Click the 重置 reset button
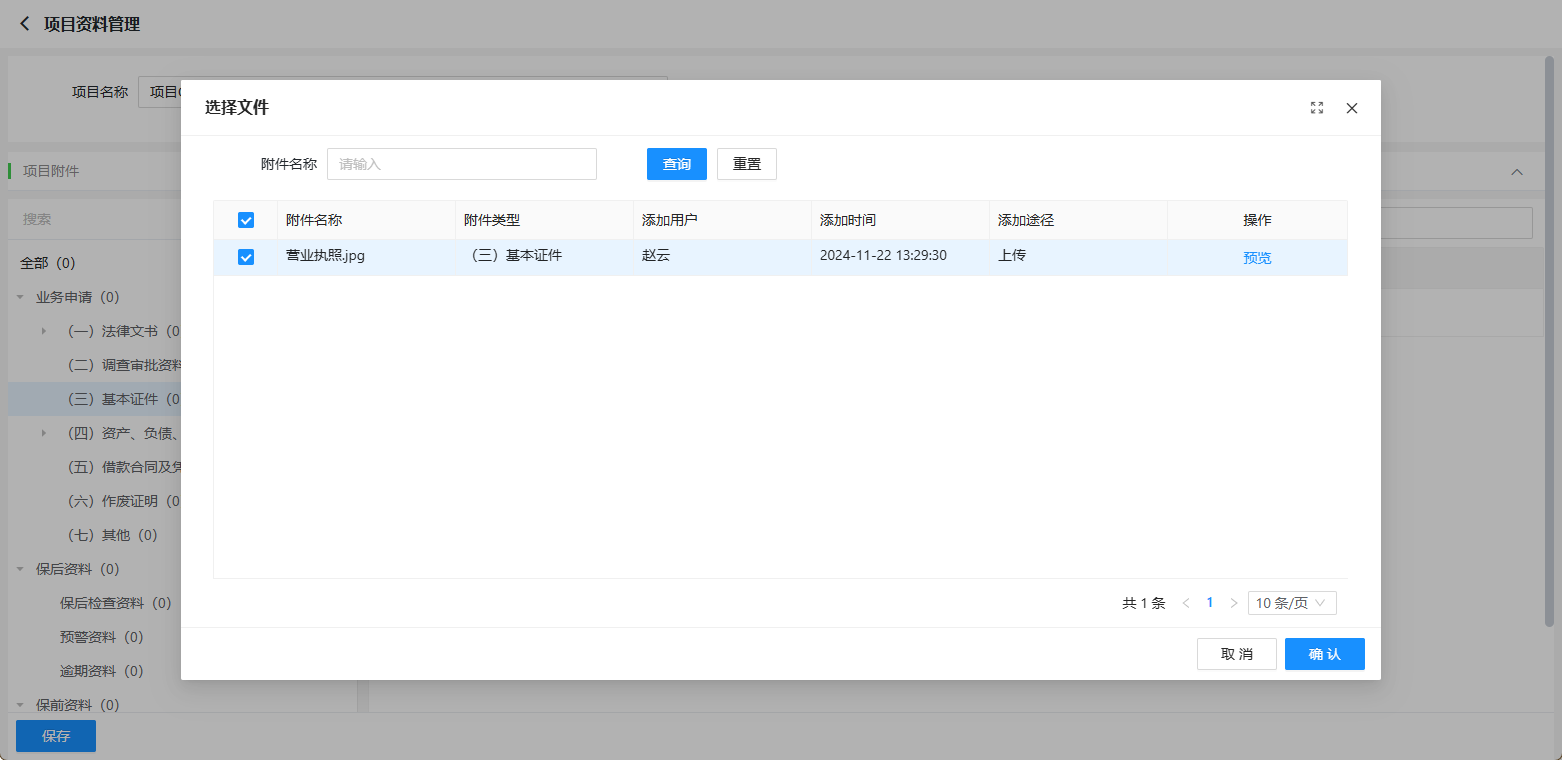The height and width of the screenshot is (760, 1562). [746, 164]
